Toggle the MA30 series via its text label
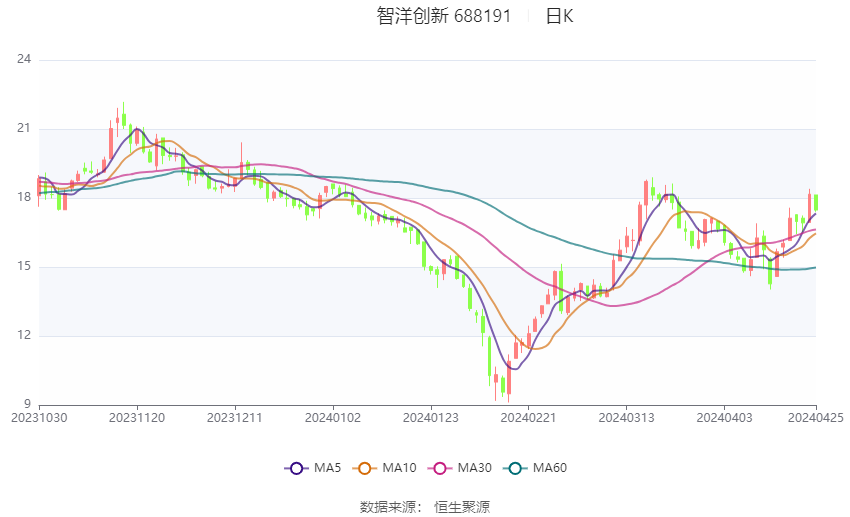The image size is (850, 517). coord(473,467)
